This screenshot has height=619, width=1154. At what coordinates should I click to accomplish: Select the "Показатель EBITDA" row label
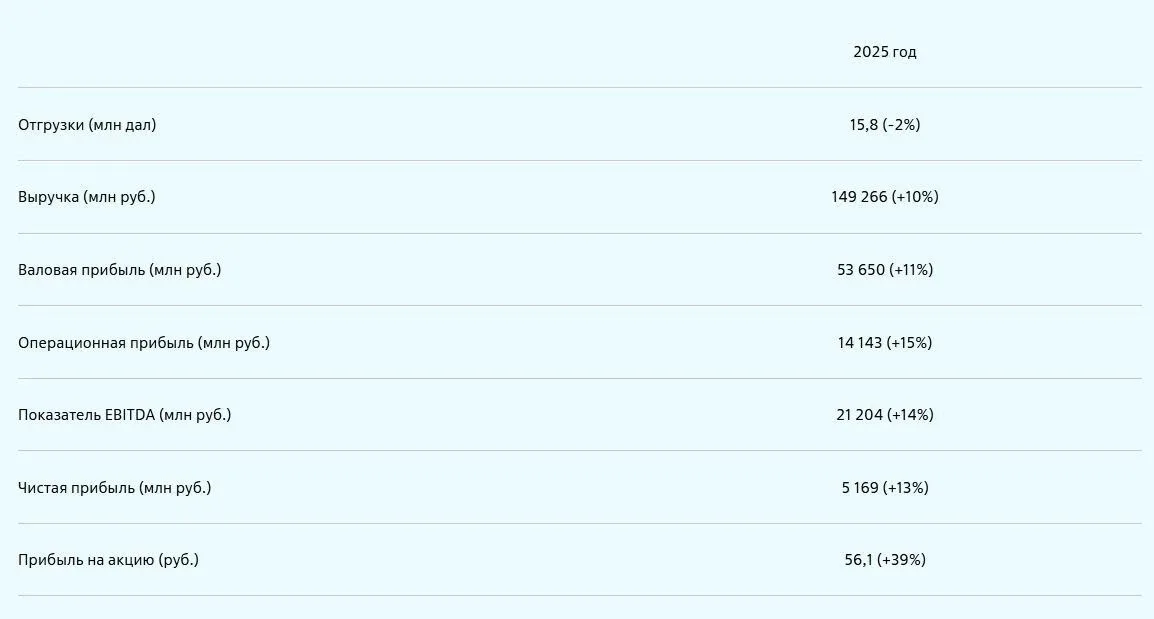click(124, 415)
